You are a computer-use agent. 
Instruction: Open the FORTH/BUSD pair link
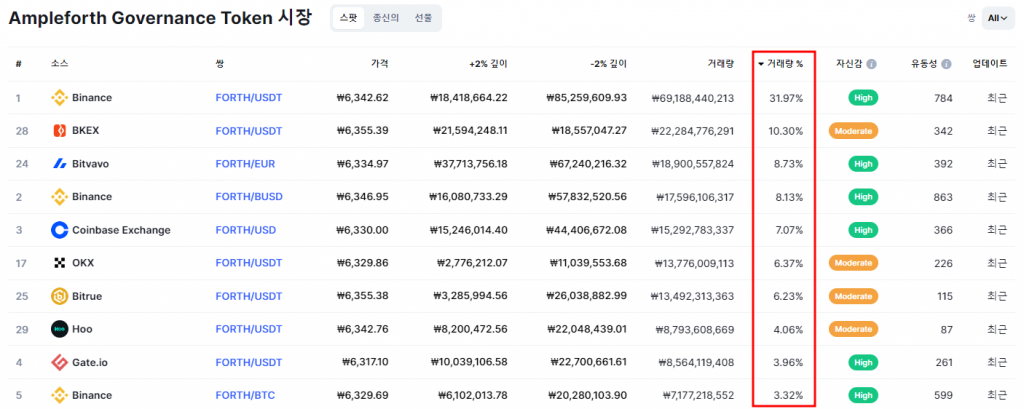pyautogui.click(x=249, y=197)
